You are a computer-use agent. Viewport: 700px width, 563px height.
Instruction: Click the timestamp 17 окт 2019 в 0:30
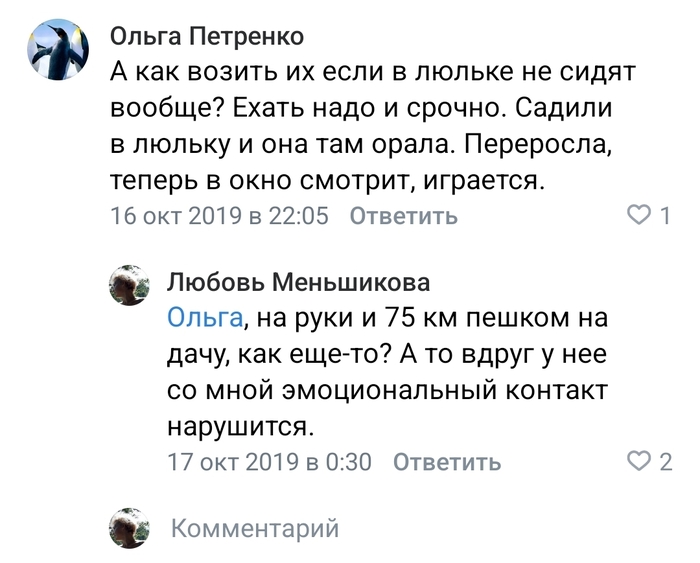(x=269, y=462)
